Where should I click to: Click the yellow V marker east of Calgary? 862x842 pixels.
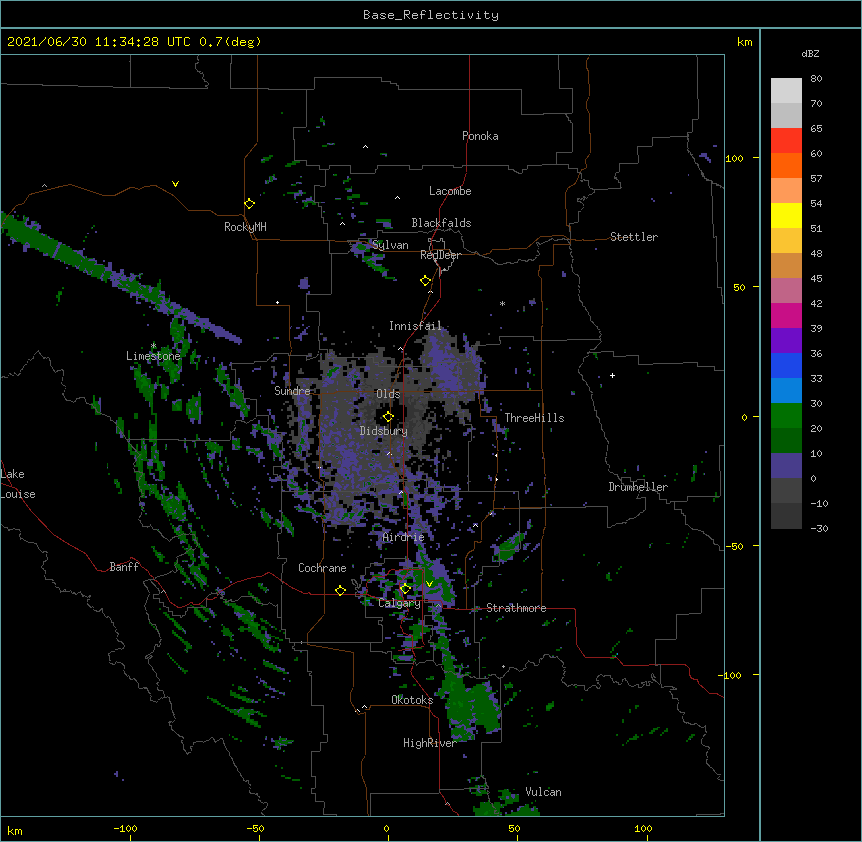[429, 584]
